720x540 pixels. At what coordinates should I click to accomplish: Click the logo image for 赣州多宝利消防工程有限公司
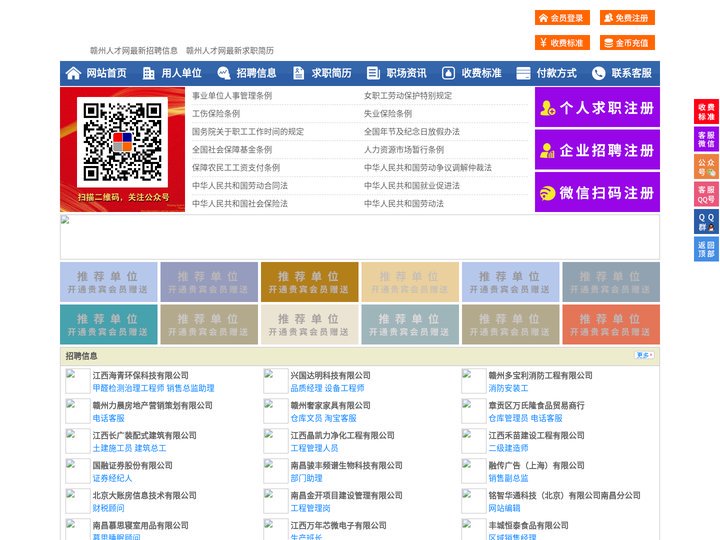(473, 381)
